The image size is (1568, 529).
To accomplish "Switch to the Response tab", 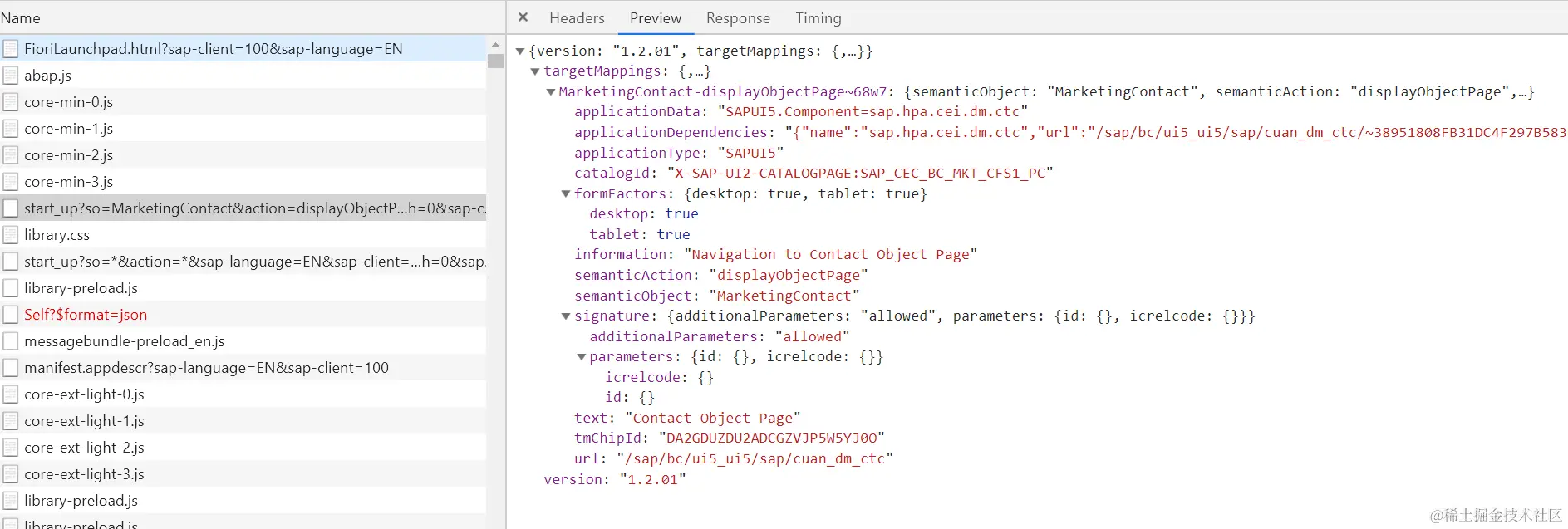I will tap(738, 17).
